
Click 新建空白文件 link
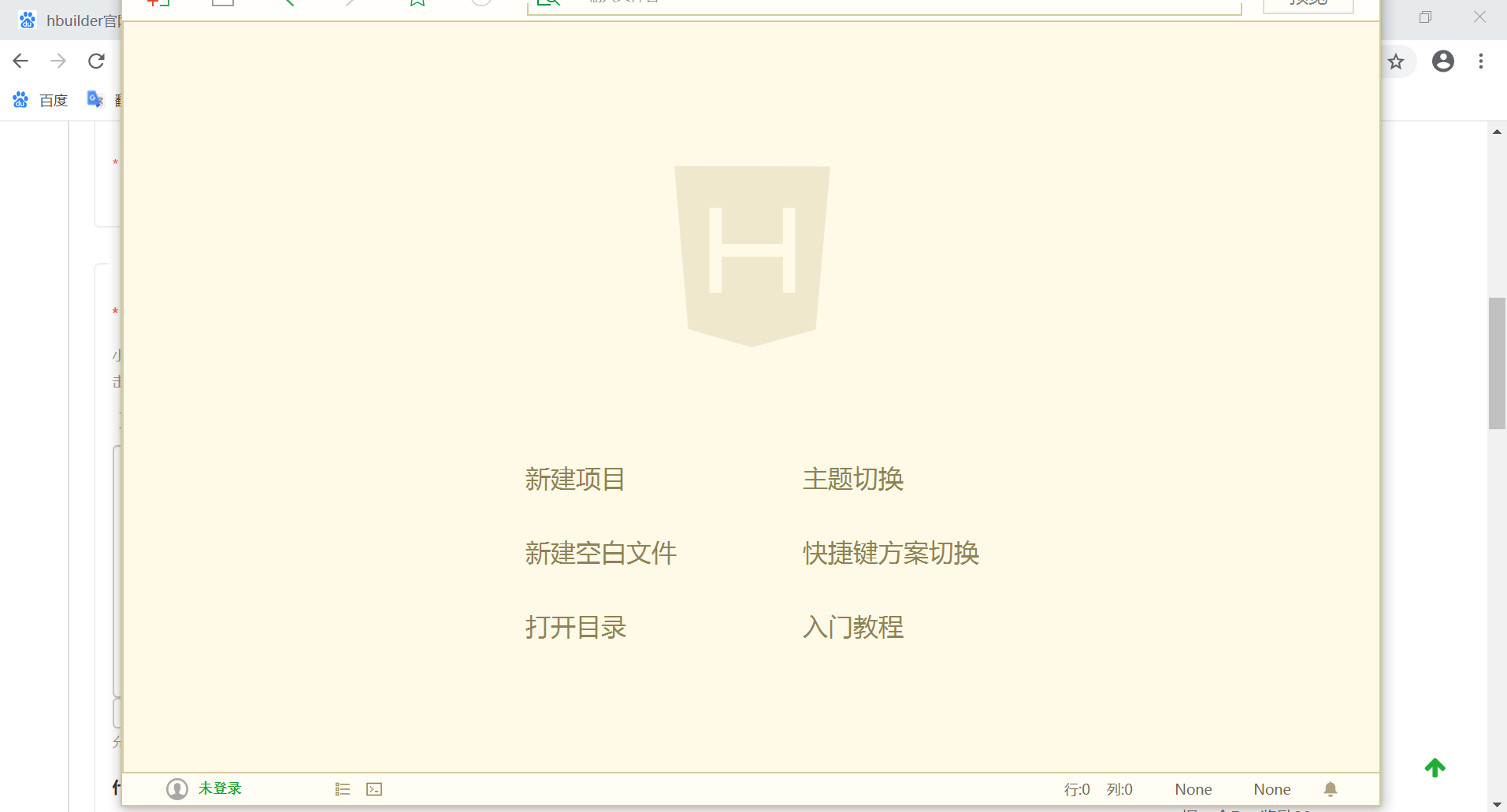coord(600,553)
